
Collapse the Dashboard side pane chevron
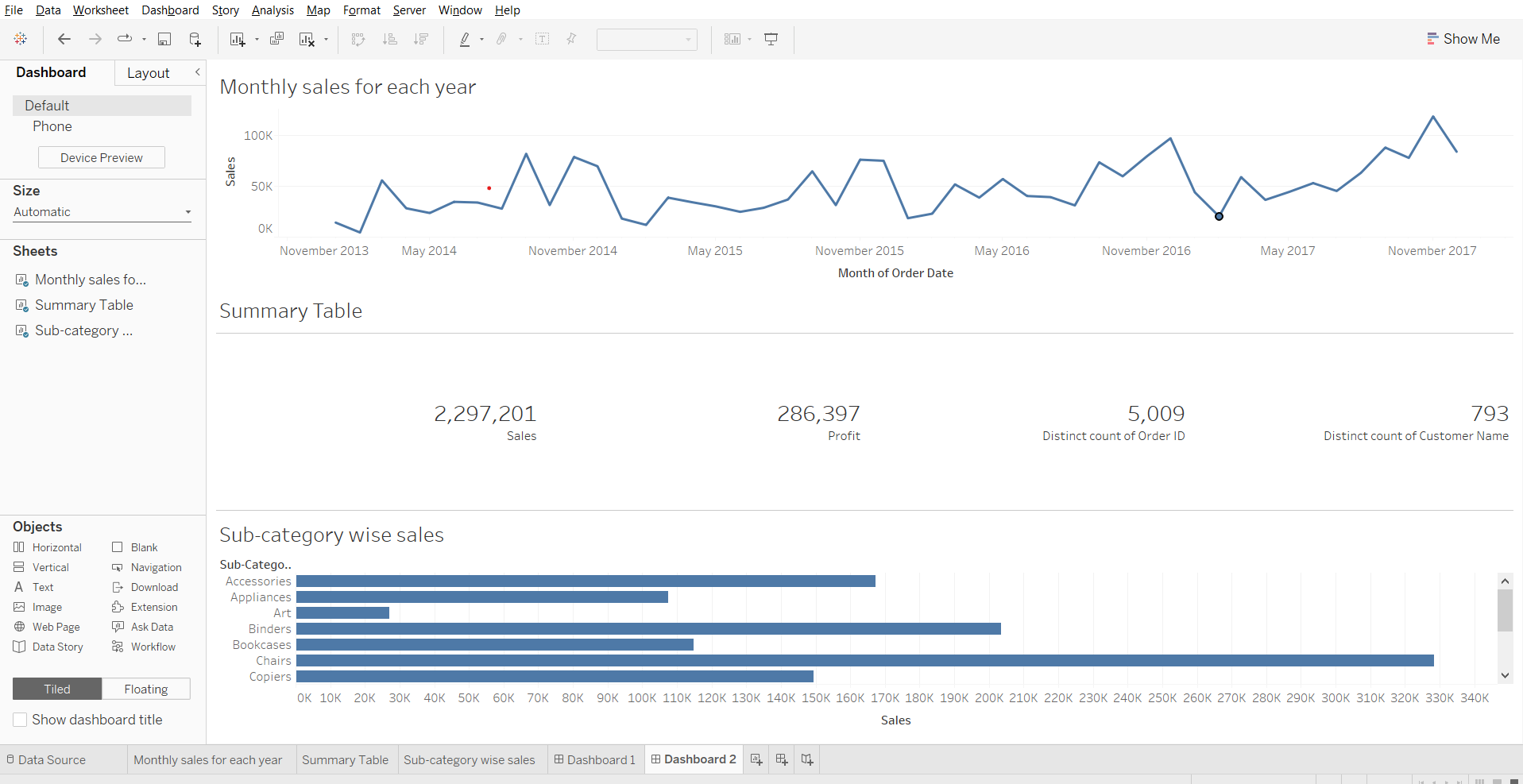[x=197, y=72]
